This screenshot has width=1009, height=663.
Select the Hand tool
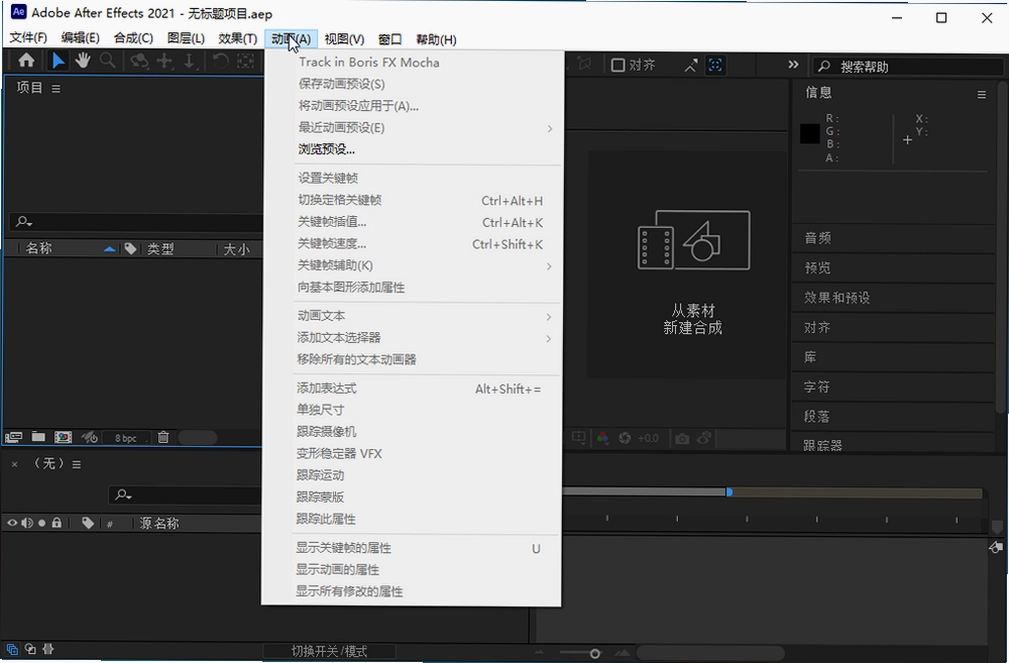click(x=82, y=61)
